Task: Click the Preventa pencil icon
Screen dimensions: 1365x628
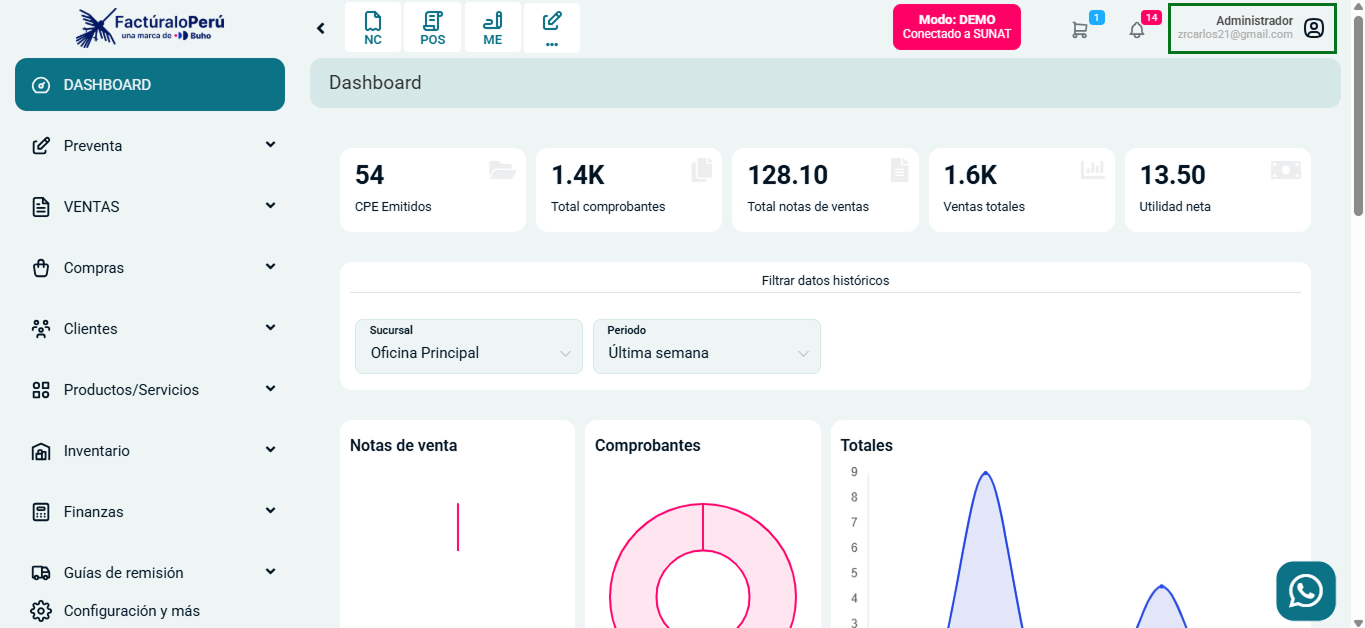Action: point(40,145)
